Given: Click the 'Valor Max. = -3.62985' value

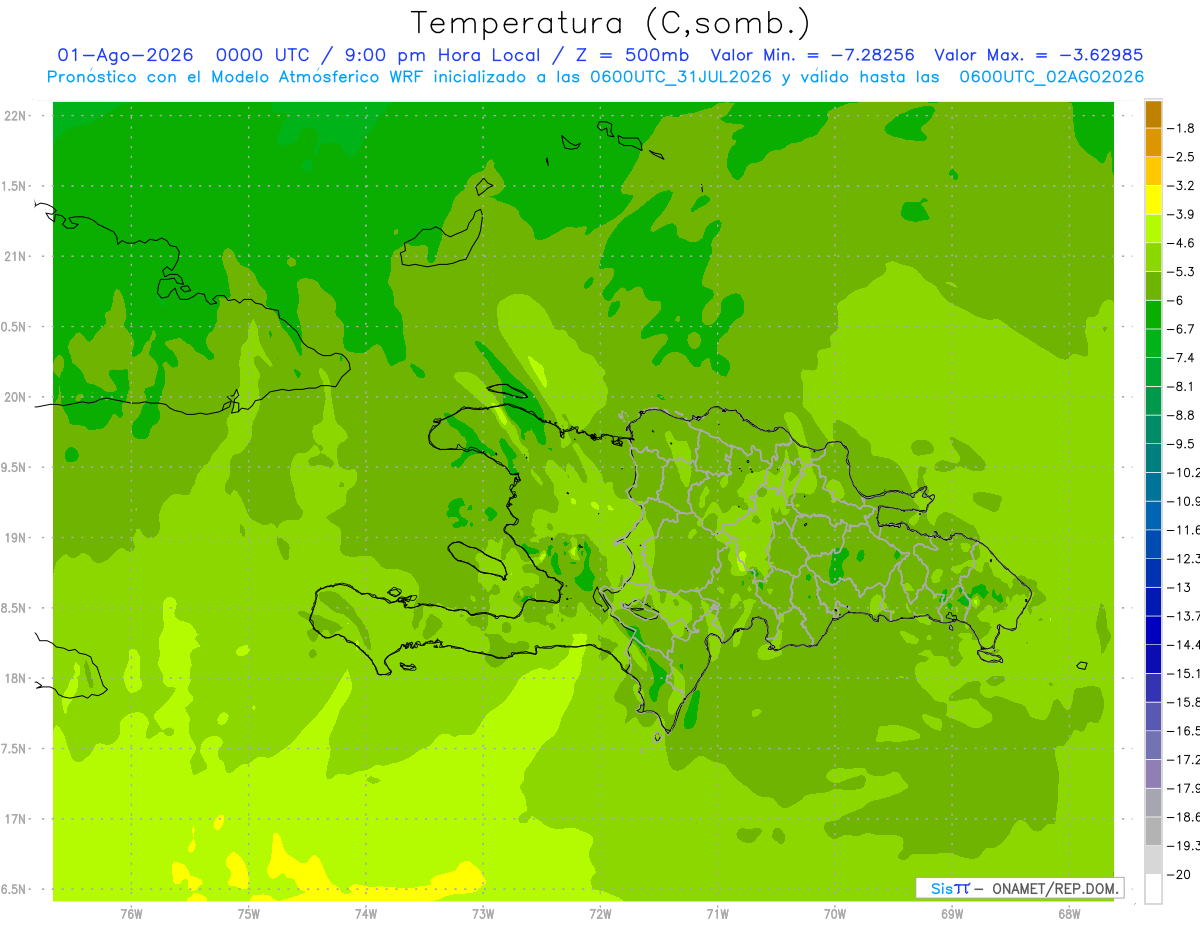Looking at the screenshot, I should coord(1038,55).
